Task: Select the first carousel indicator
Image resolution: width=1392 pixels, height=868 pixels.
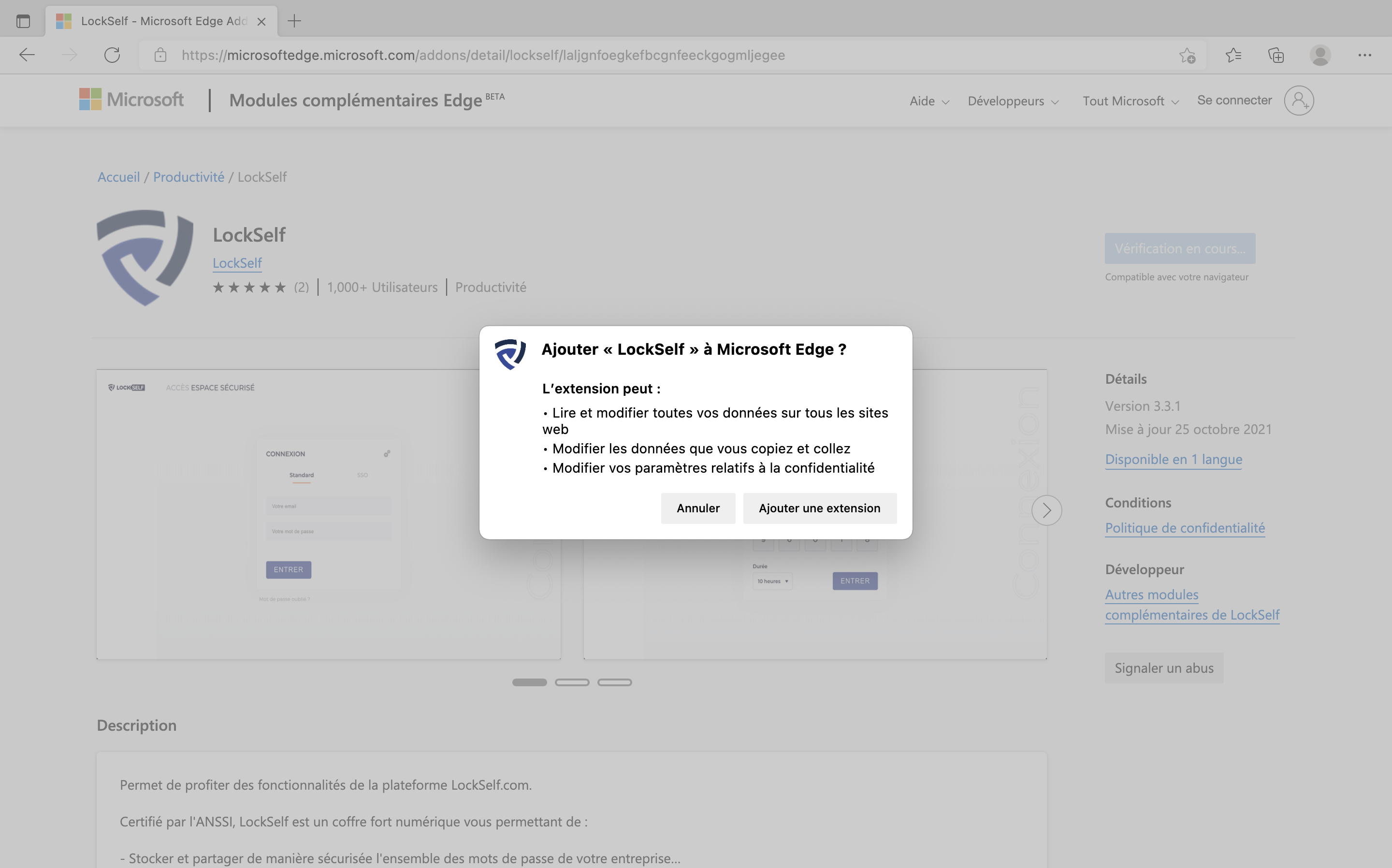Action: click(x=529, y=682)
